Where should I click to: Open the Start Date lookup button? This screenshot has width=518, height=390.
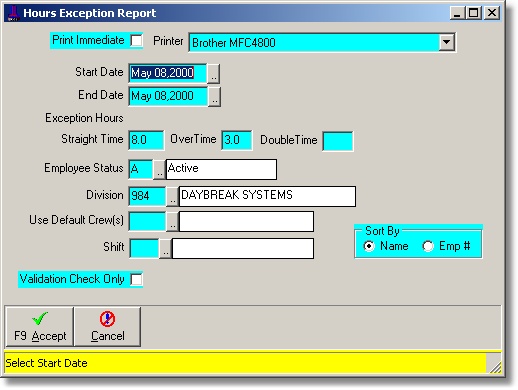point(213,73)
